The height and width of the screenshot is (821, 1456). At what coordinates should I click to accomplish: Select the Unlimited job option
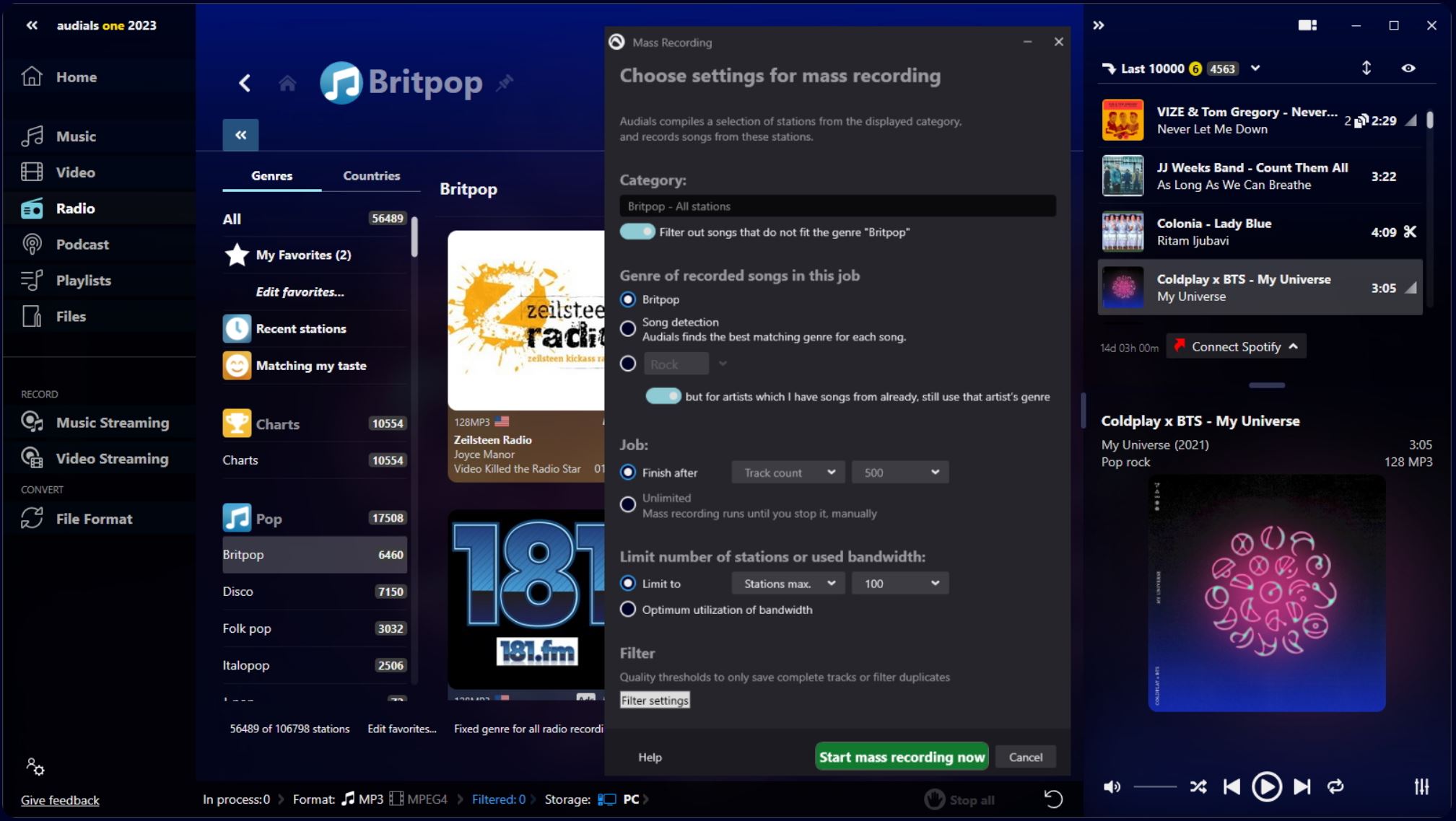coord(628,505)
